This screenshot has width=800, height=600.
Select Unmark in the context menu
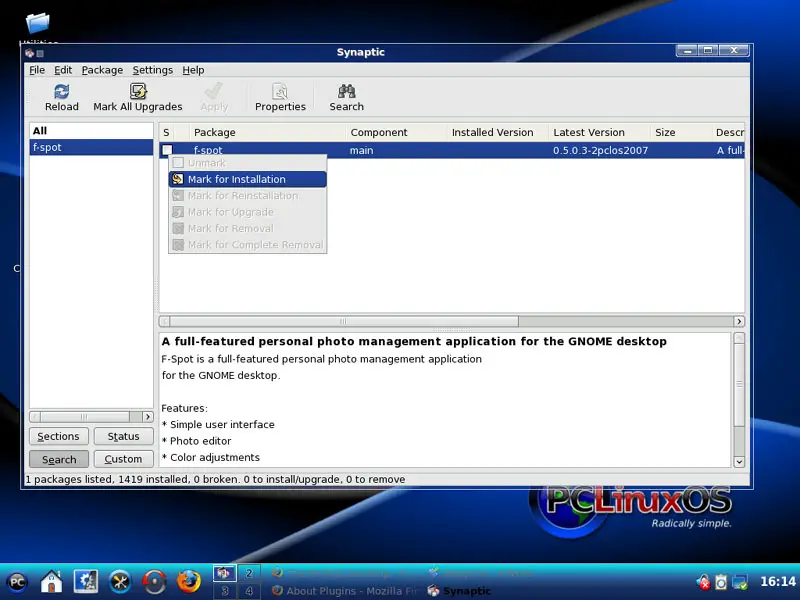tap(247, 163)
